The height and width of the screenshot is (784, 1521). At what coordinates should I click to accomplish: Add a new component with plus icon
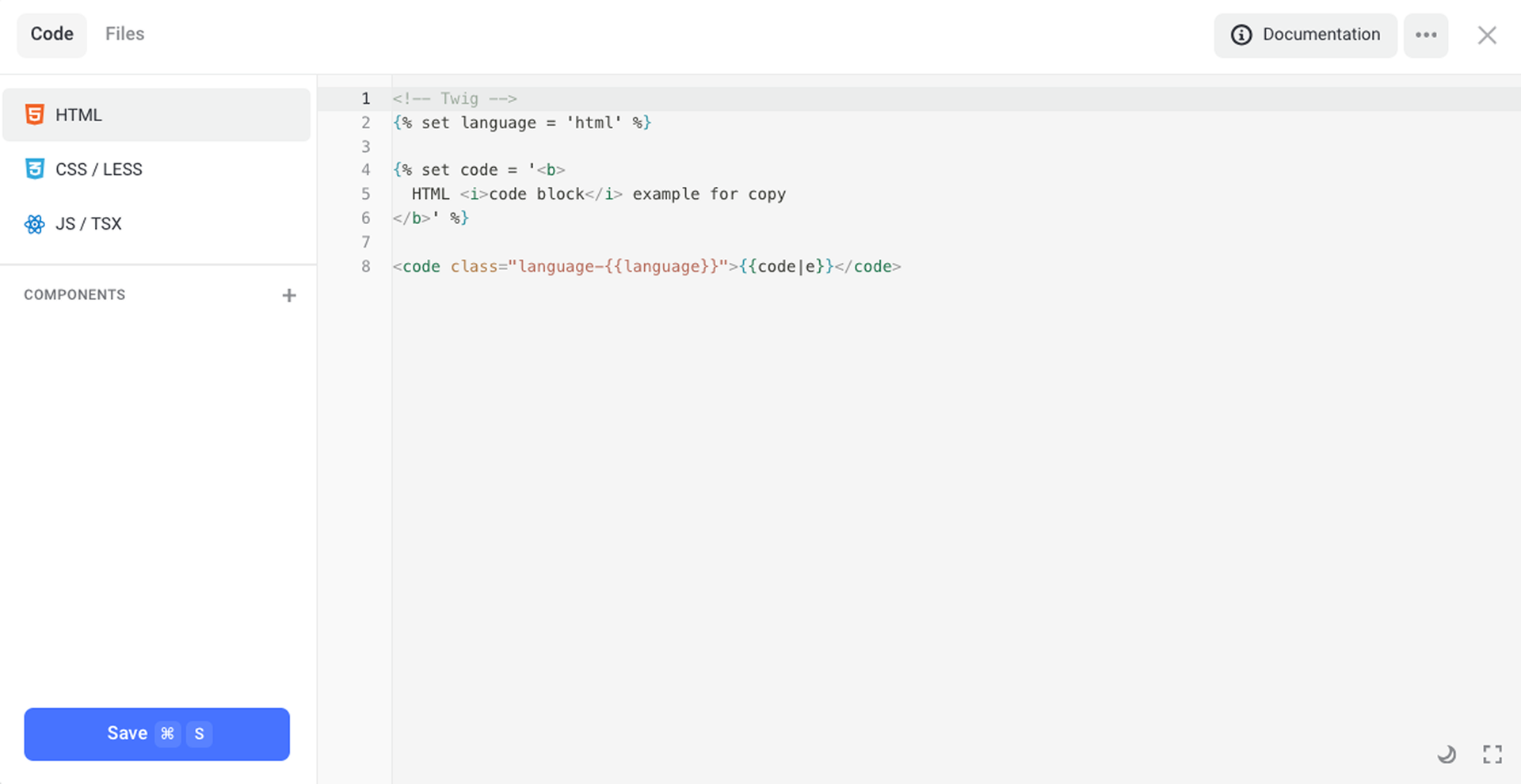[x=289, y=295]
